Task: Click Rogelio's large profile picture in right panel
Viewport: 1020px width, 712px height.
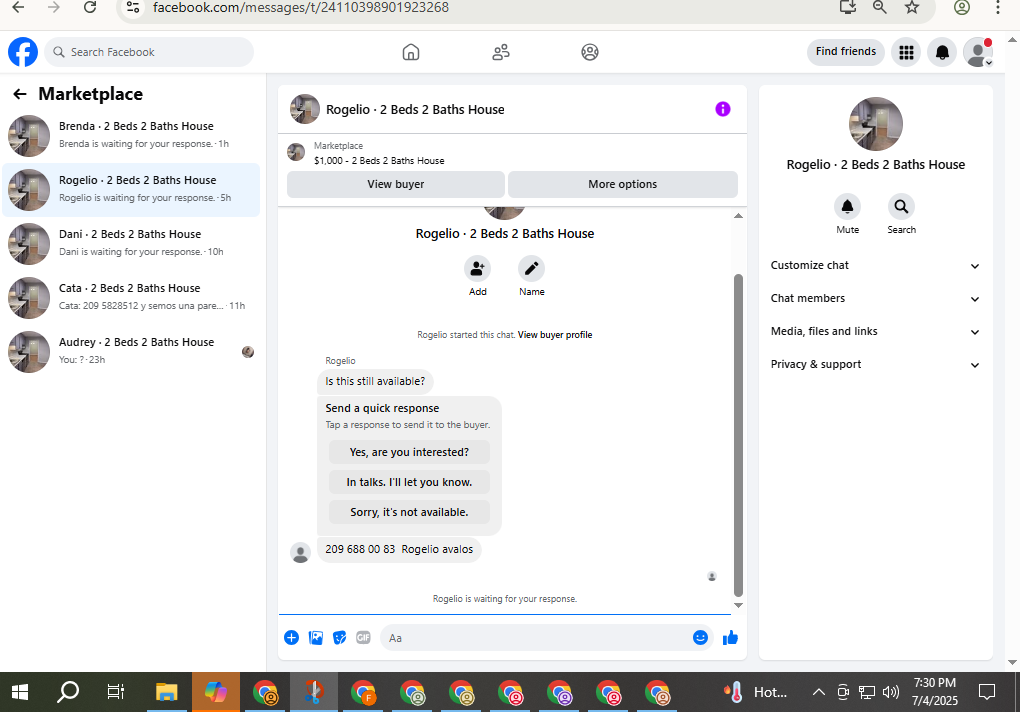Action: tap(876, 124)
